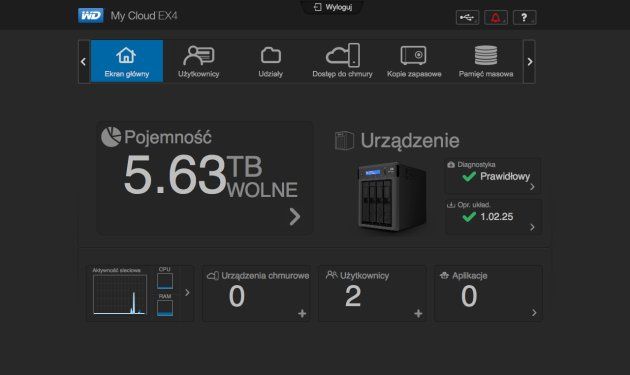The width and height of the screenshot is (630, 375).
Task: Click the Użytkownicy people icon in tile
Action: tap(331, 275)
